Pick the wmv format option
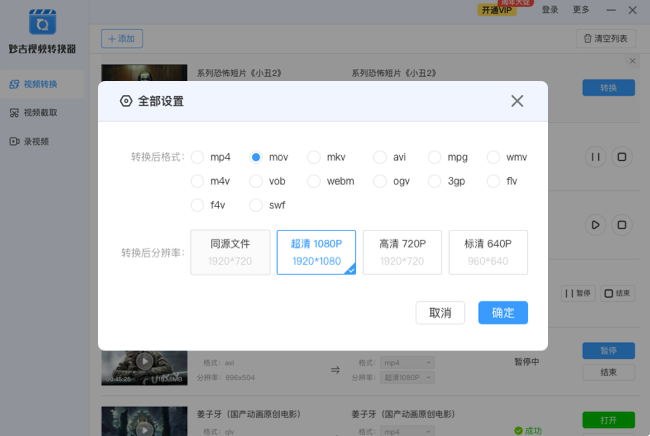 point(493,157)
